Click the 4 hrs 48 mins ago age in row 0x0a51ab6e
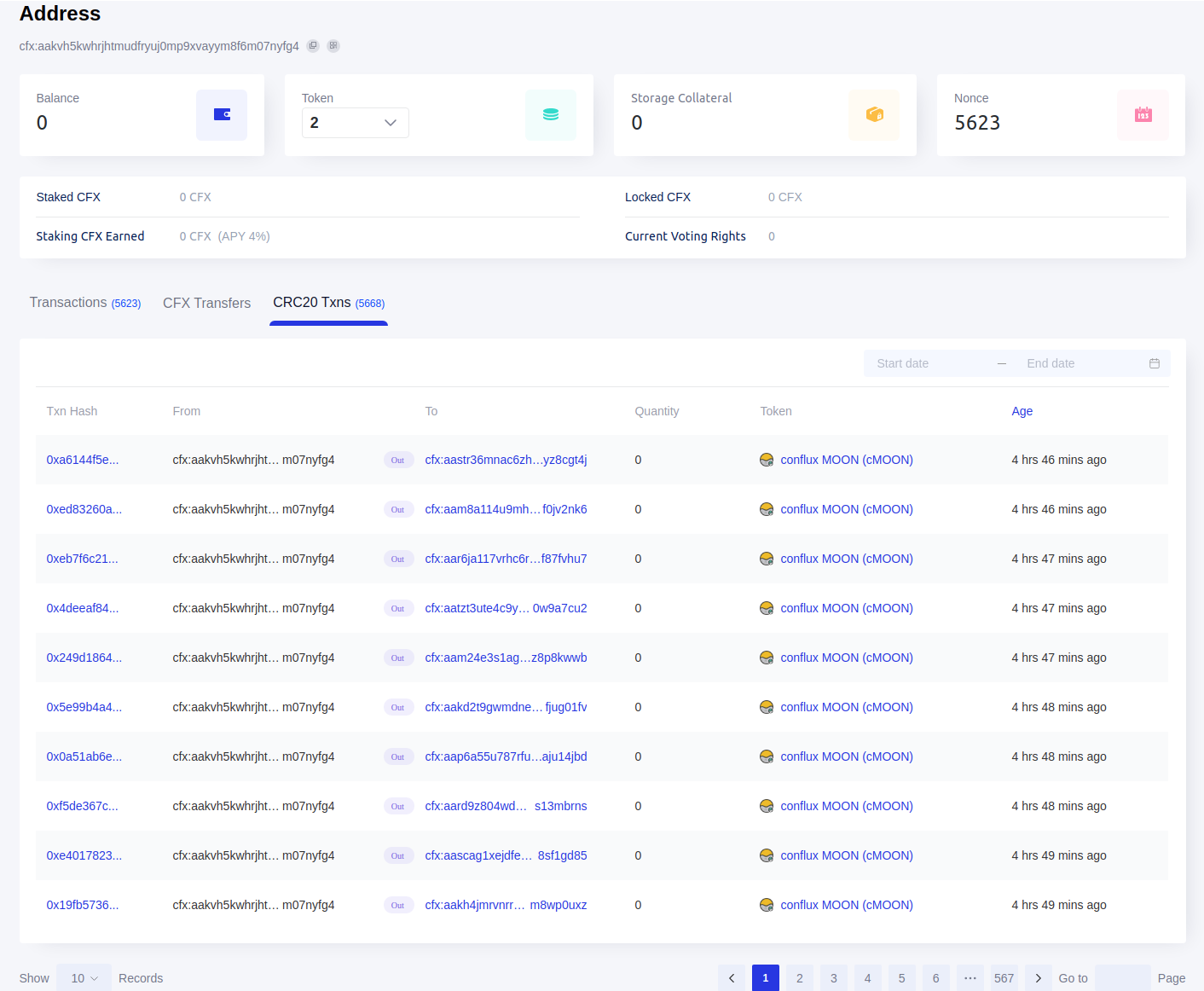The image size is (1204, 991). tap(1059, 756)
